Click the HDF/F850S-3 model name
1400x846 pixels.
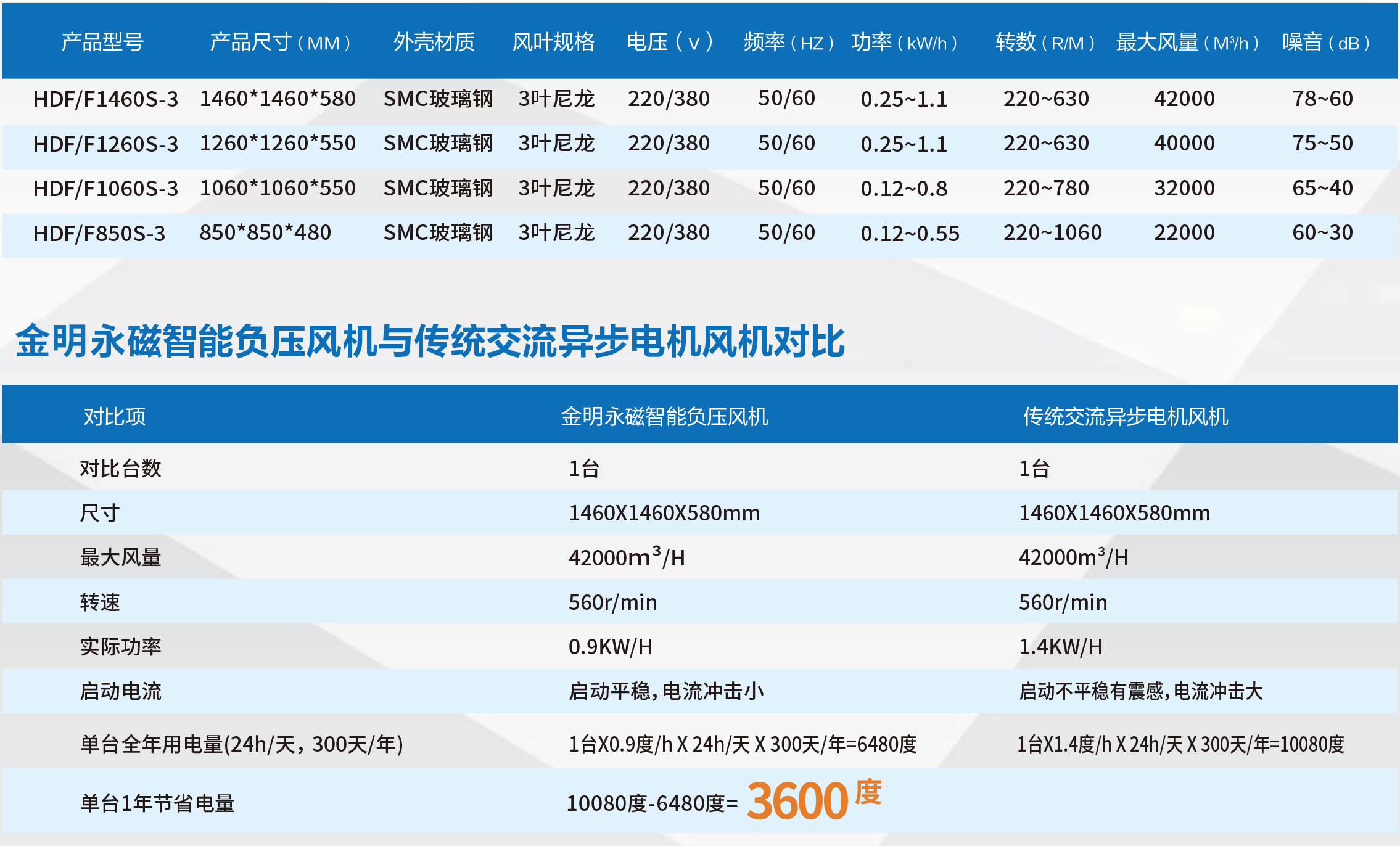[99, 233]
